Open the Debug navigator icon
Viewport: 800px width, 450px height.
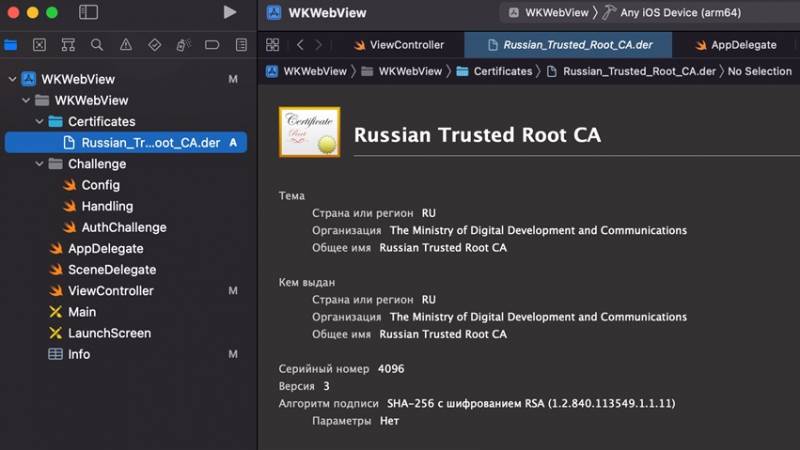point(183,45)
